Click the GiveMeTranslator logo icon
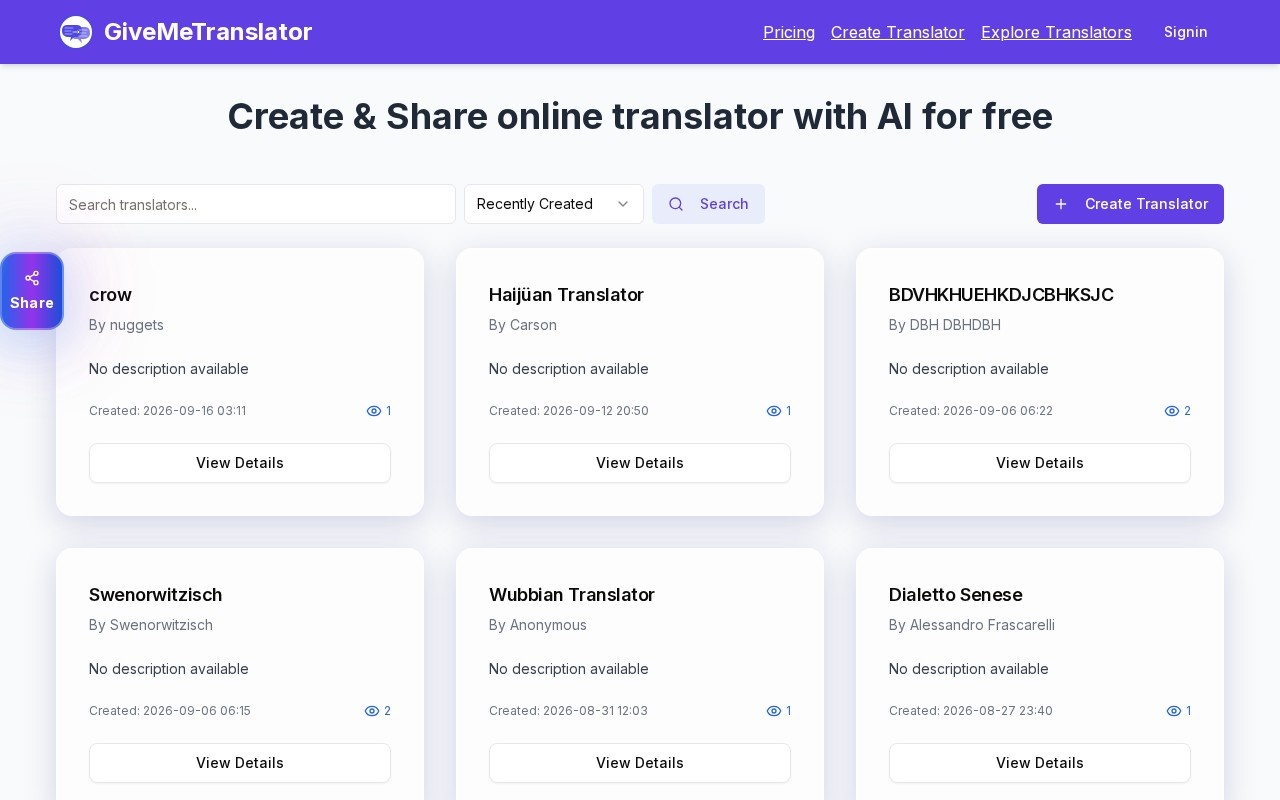Viewport: 1280px width, 800px height. (x=76, y=32)
